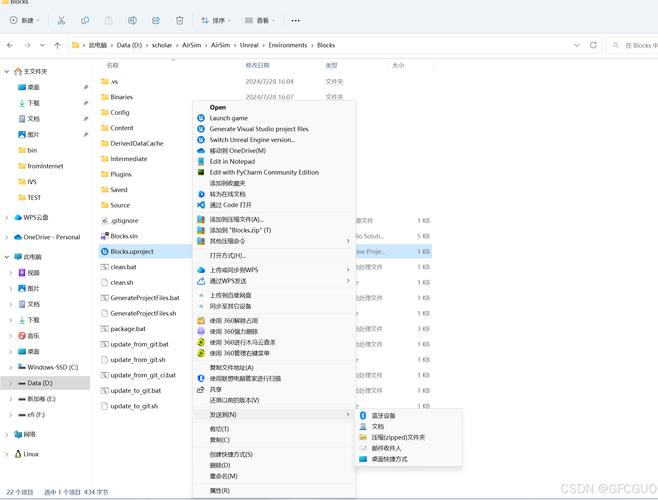
Task: Click the Cut scissors icon in toolbar
Action: click(x=61, y=20)
